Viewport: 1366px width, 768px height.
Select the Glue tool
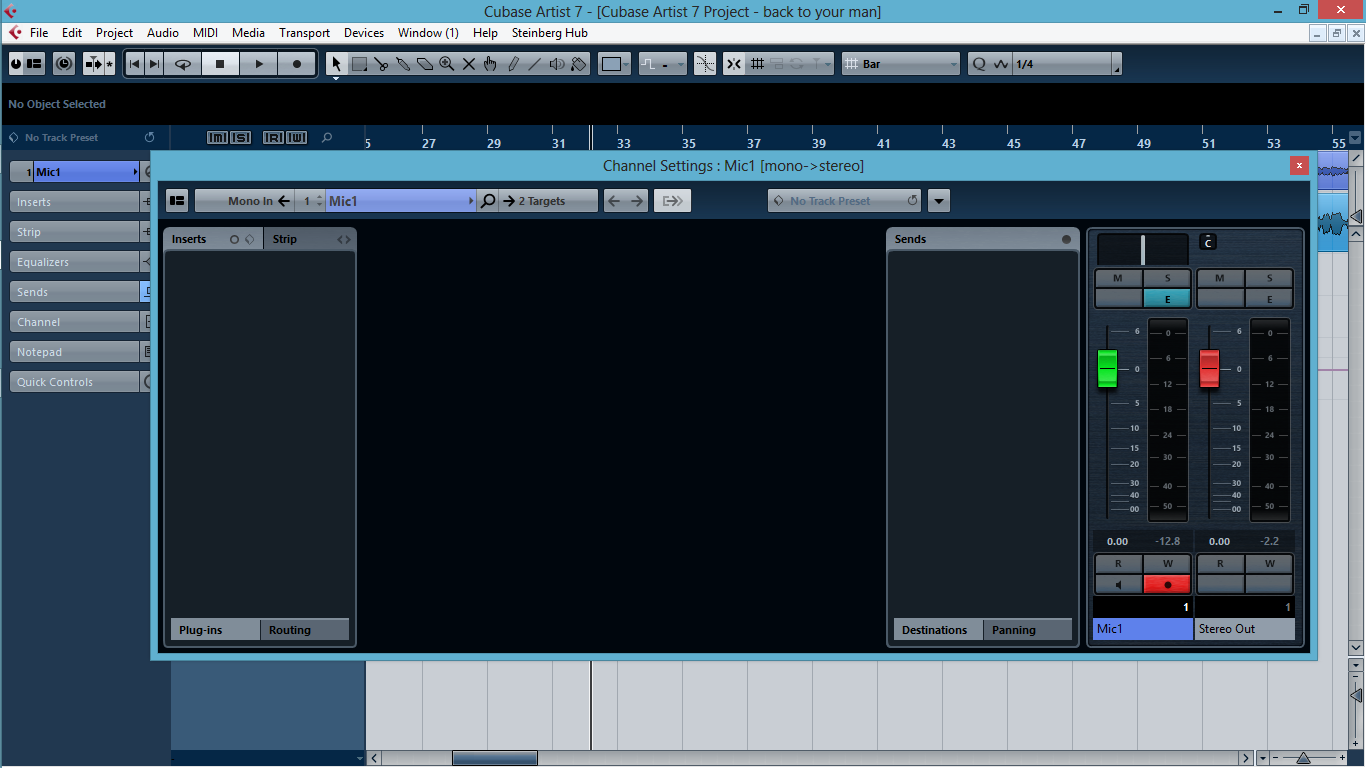403,64
